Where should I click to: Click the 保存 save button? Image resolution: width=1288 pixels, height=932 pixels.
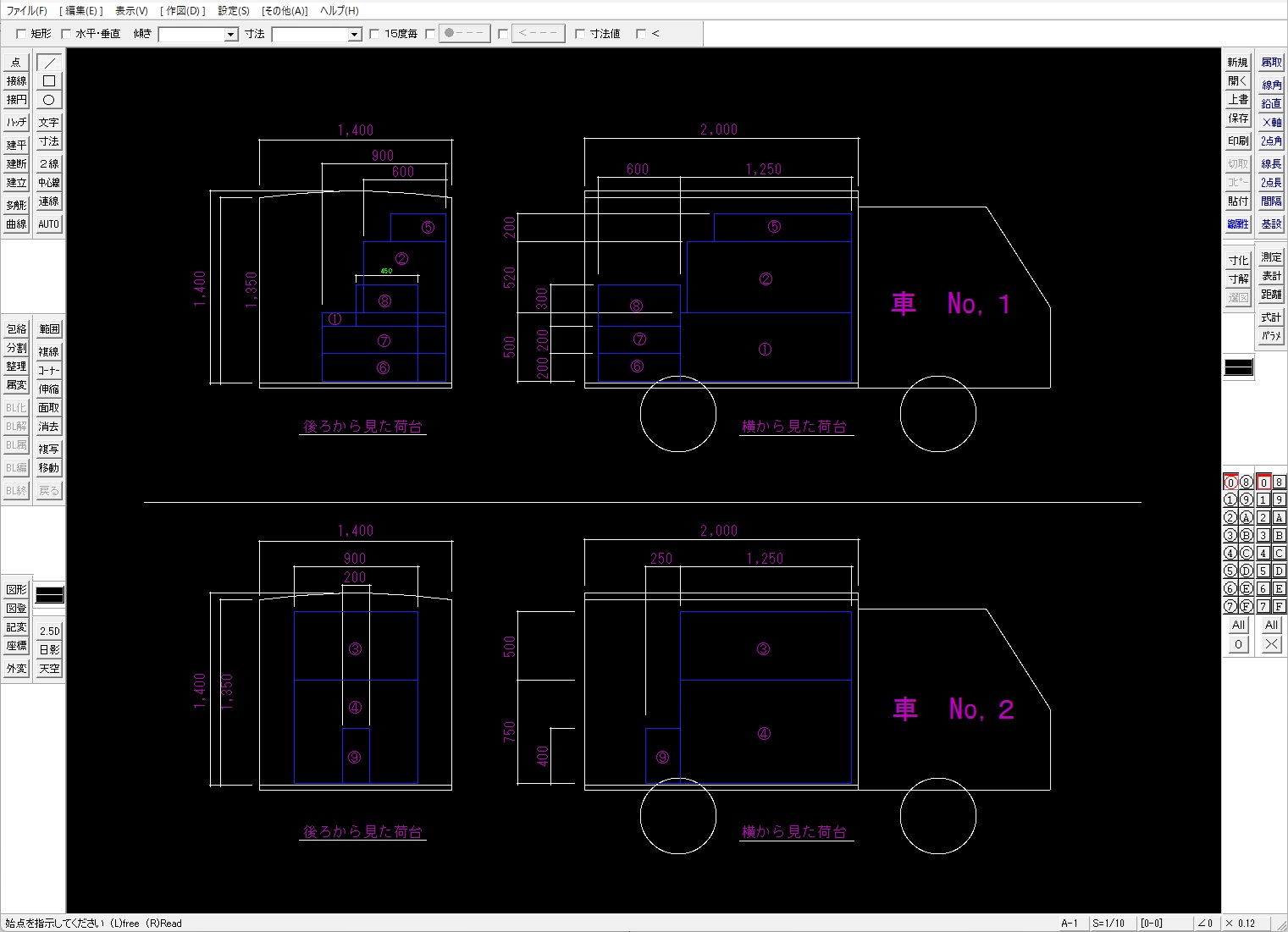point(1238,119)
